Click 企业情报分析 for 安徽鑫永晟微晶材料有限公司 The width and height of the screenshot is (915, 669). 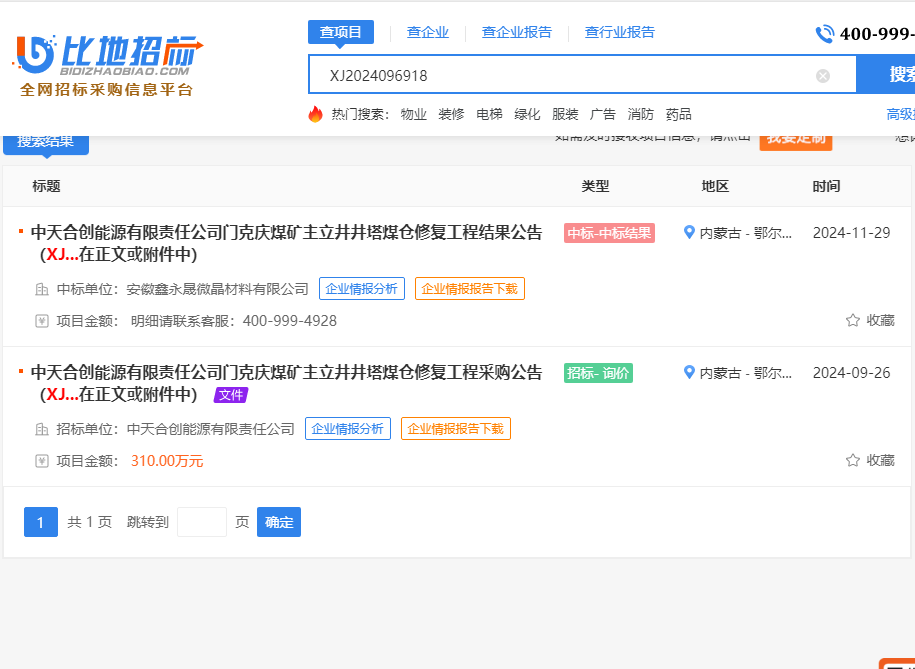click(362, 289)
